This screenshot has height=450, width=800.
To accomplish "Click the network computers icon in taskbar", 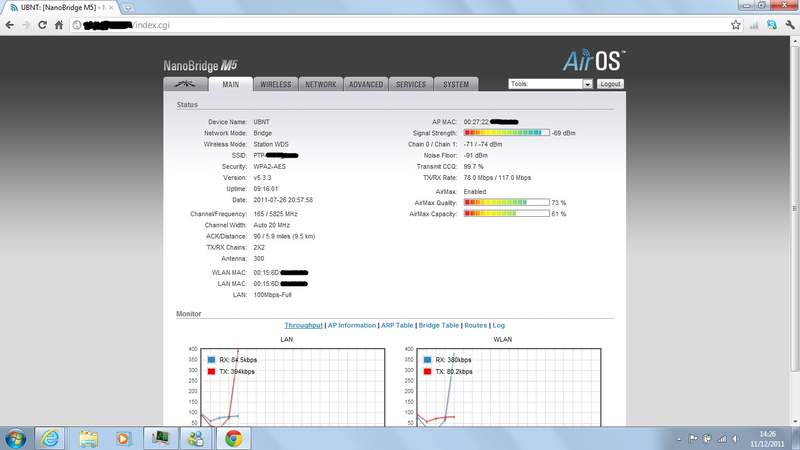I will click(196, 438).
